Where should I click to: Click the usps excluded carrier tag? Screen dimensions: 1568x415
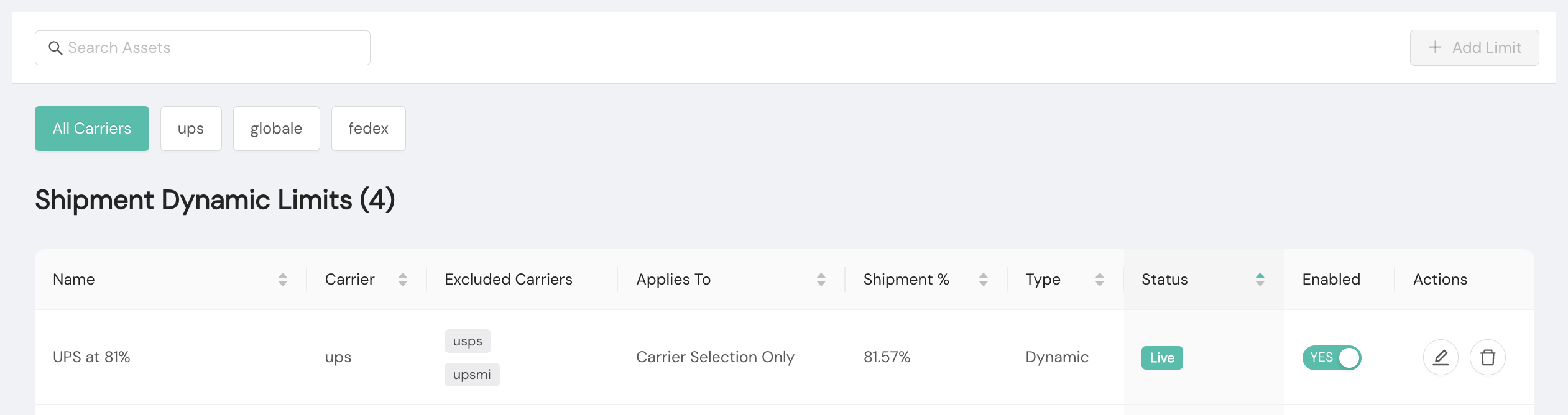468,341
